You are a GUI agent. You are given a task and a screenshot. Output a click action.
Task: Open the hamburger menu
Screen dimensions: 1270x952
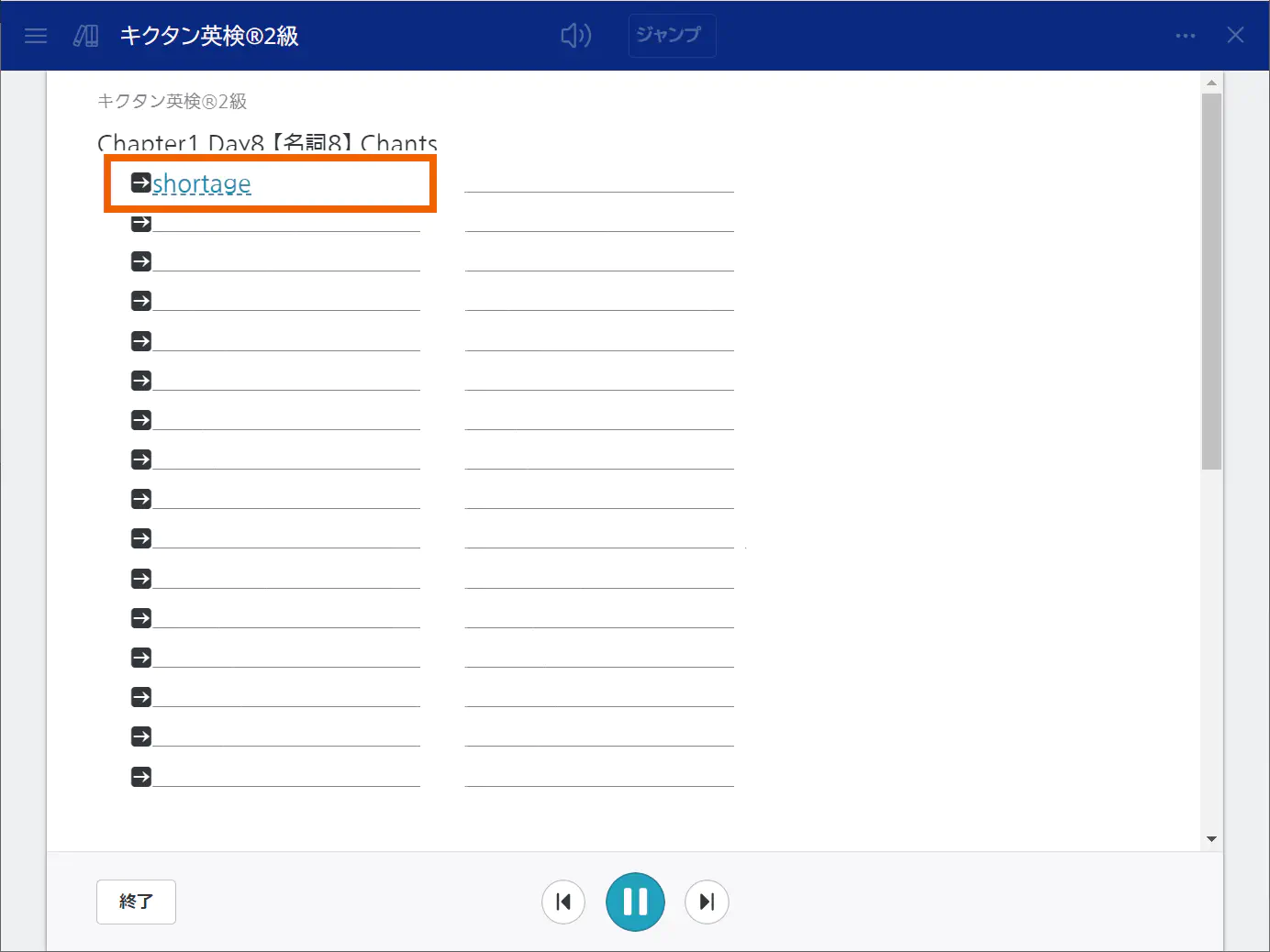(x=36, y=36)
